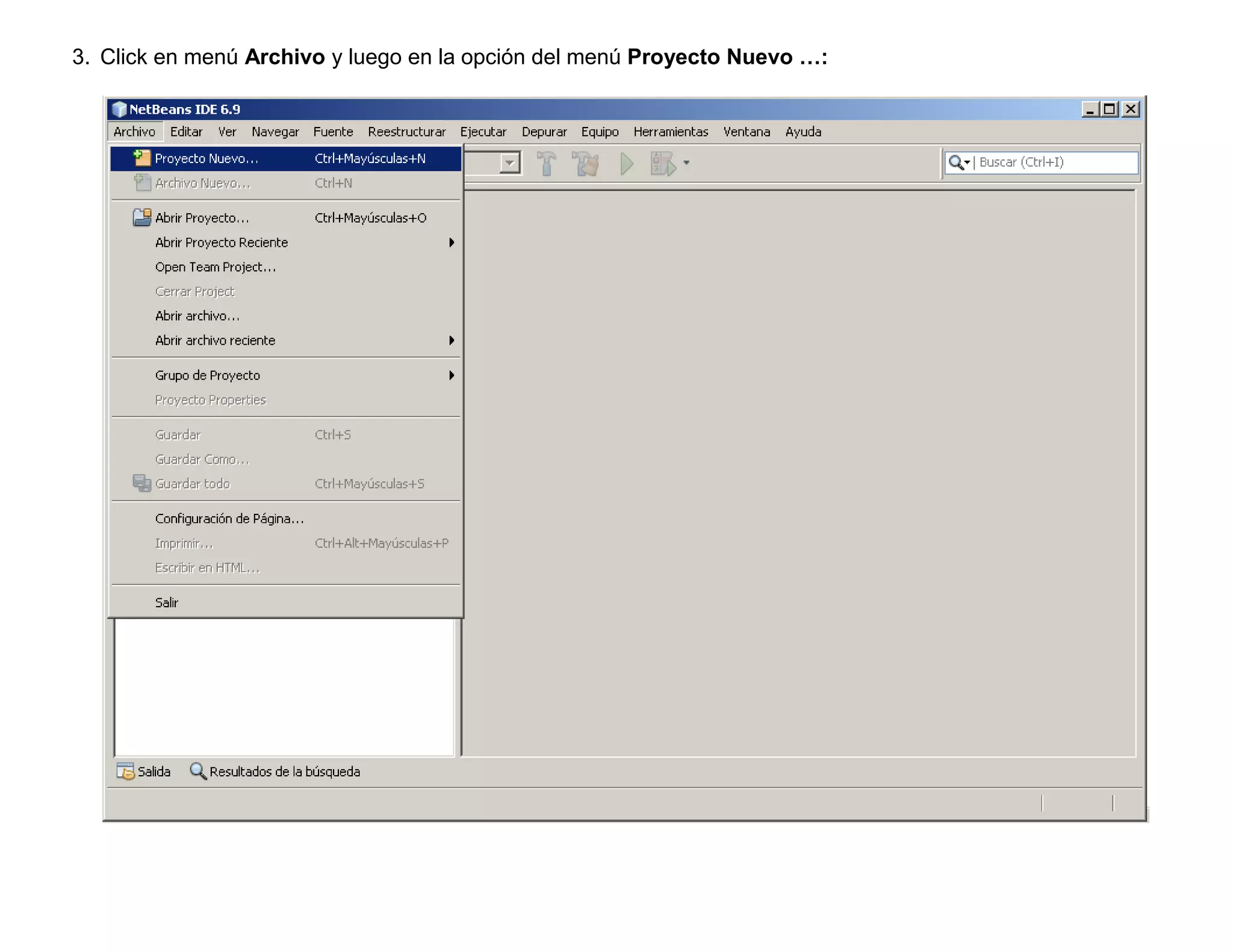
Task: Click inside the Buscar search field
Action: click(1054, 162)
